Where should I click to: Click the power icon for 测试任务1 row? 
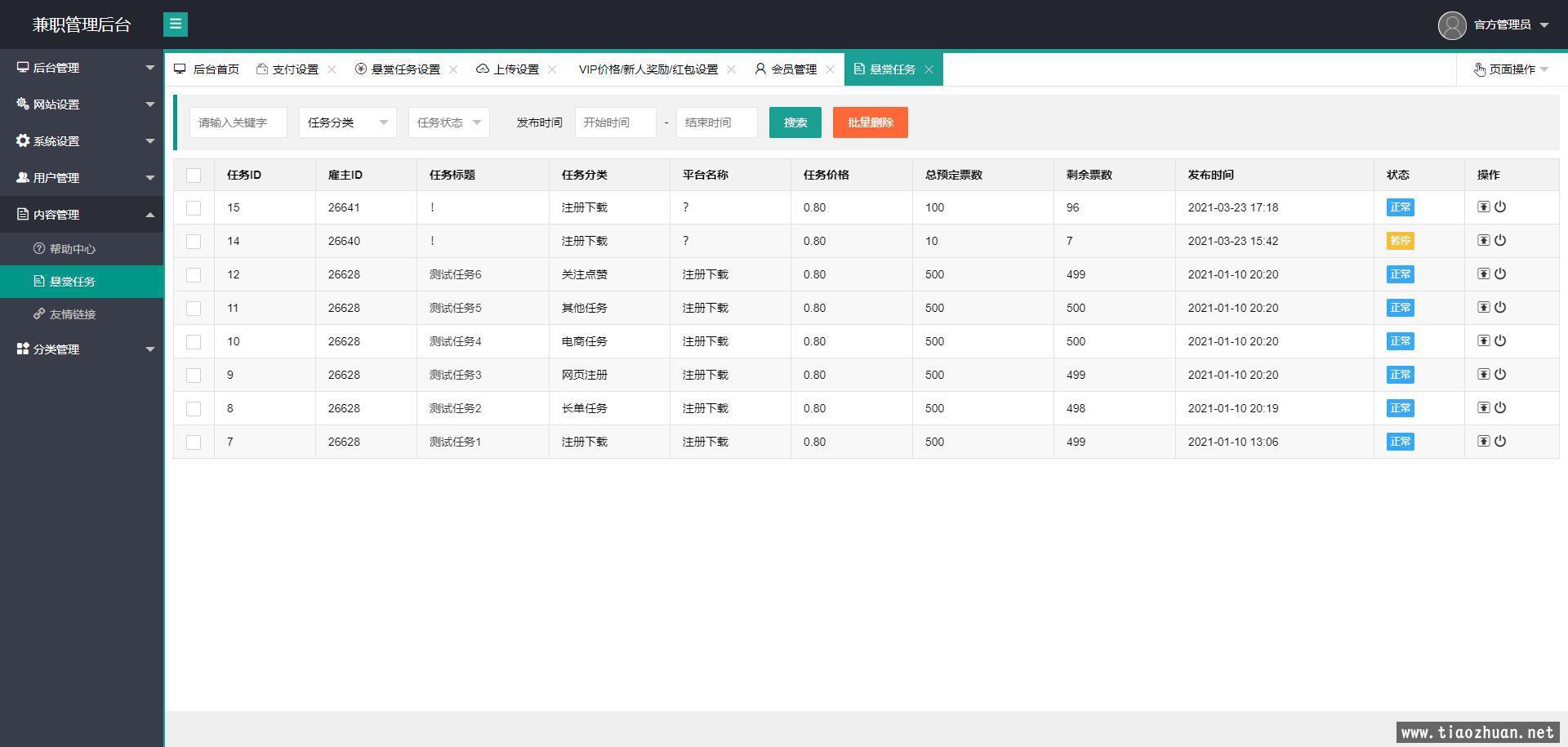(x=1500, y=442)
